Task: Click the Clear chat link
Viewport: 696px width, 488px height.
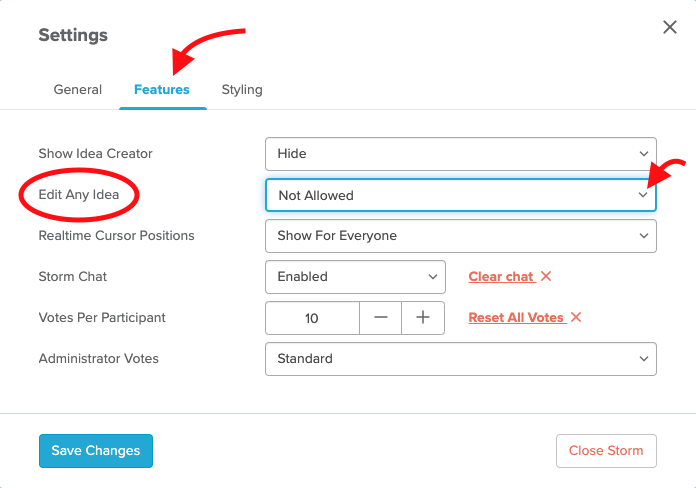Action: click(x=501, y=277)
